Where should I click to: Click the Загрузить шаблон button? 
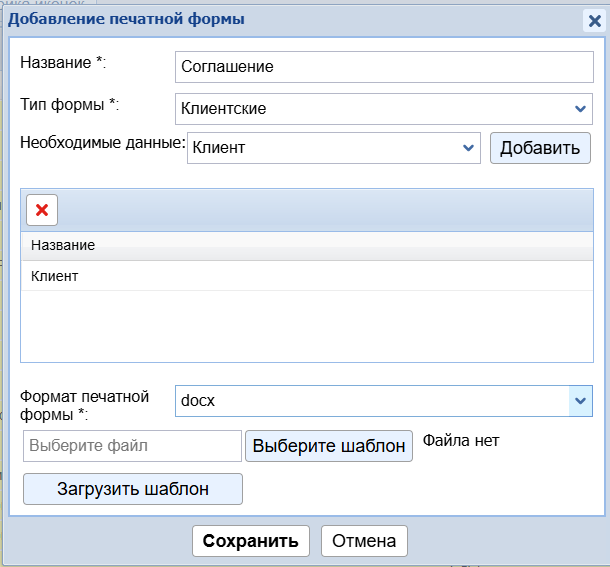[x=133, y=489]
